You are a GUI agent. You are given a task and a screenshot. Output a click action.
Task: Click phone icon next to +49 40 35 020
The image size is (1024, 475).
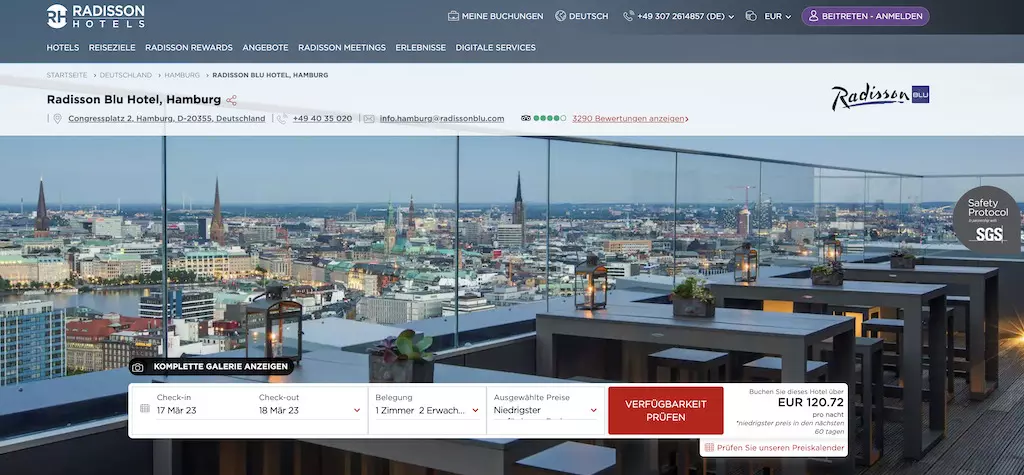pyautogui.click(x=281, y=119)
